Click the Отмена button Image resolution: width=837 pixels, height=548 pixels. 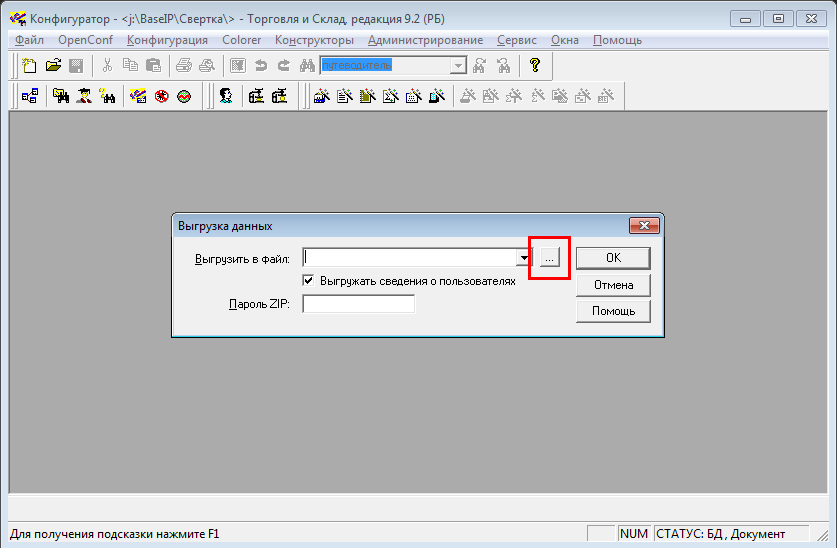613,285
